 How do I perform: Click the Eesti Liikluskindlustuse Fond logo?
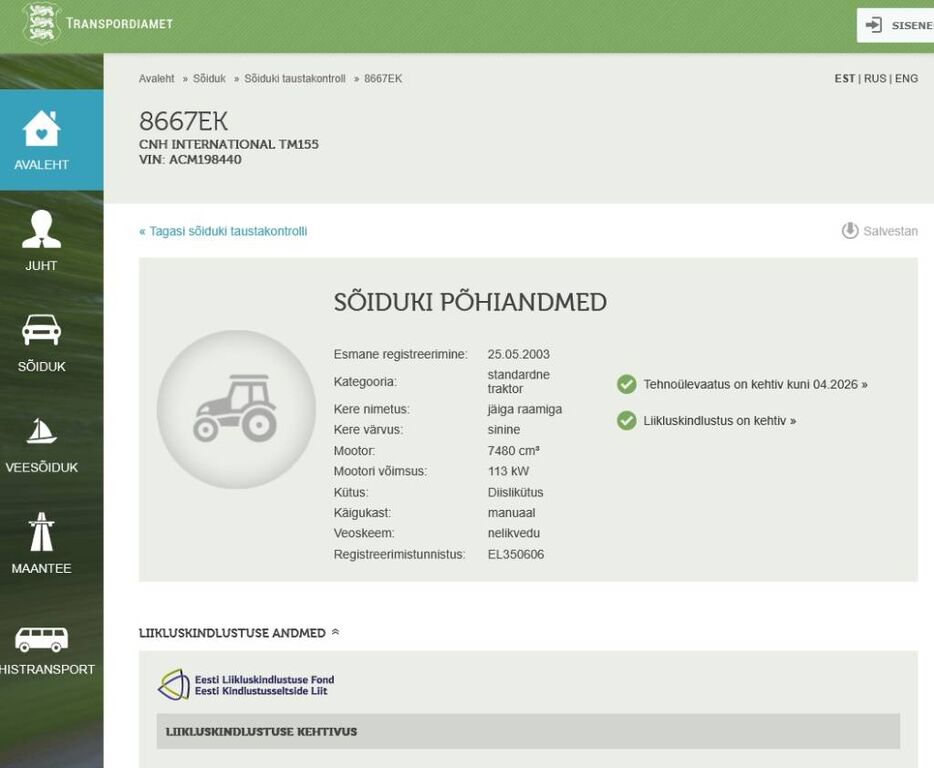pos(246,685)
